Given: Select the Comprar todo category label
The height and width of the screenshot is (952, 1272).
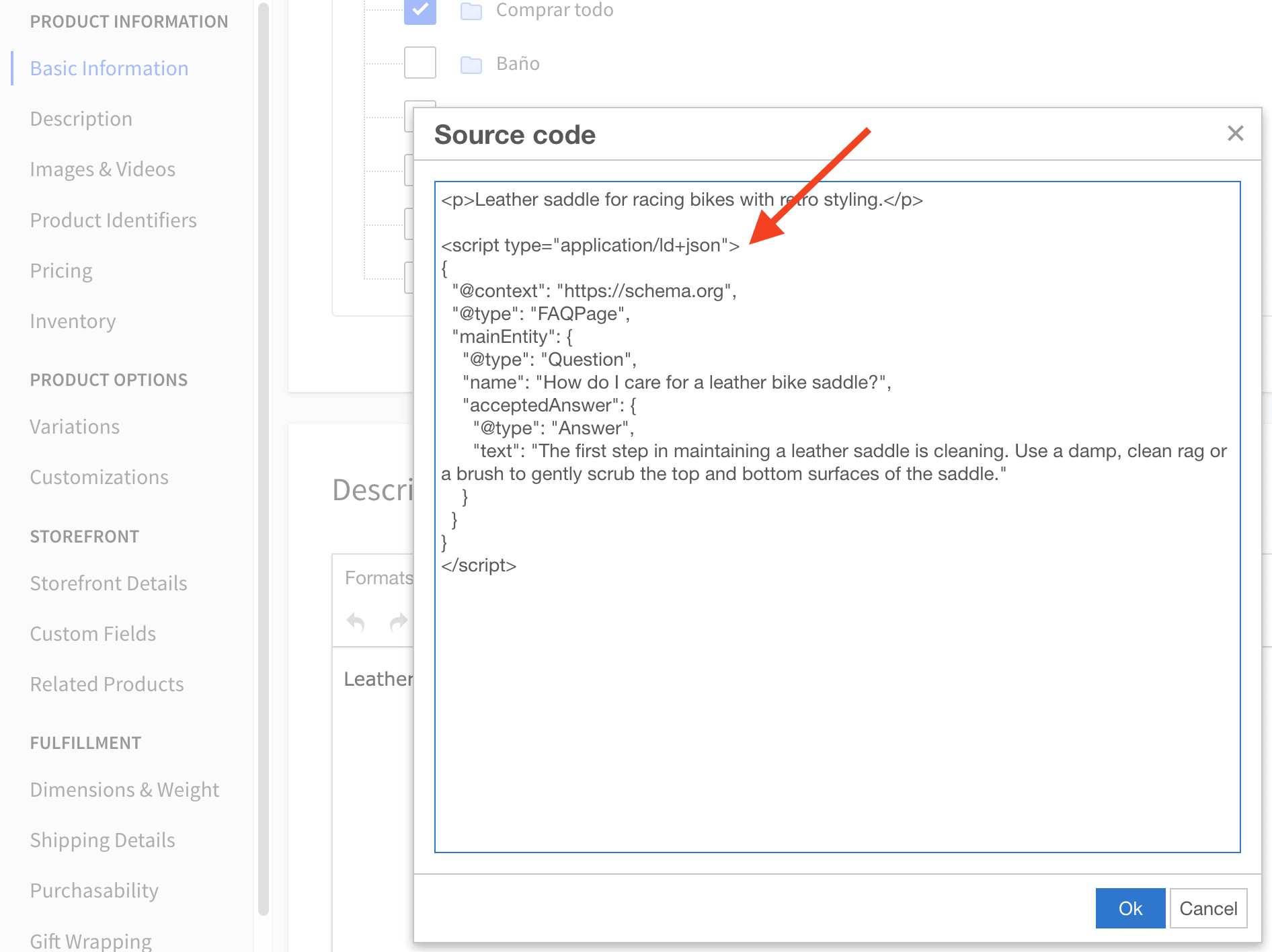Looking at the screenshot, I should 555,10.
